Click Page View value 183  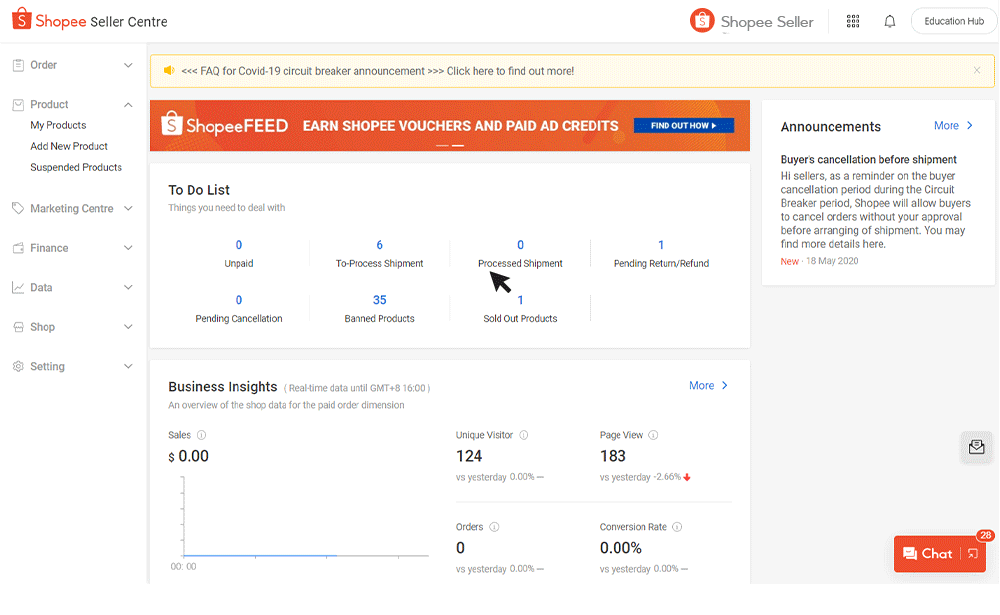612,456
